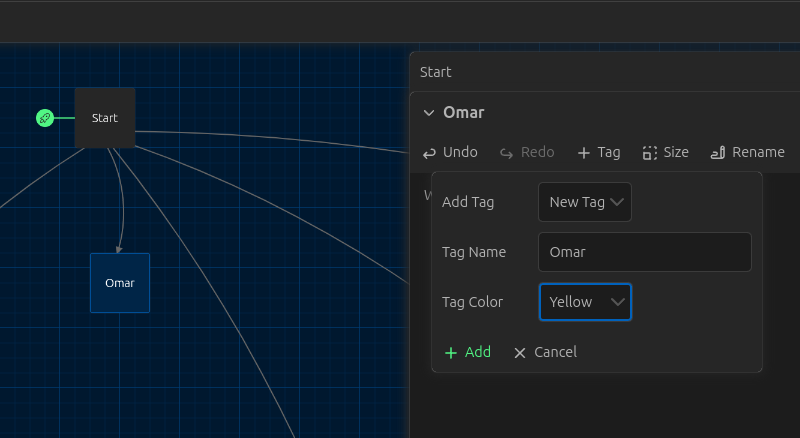Click the Start dialog title bar

point(605,72)
